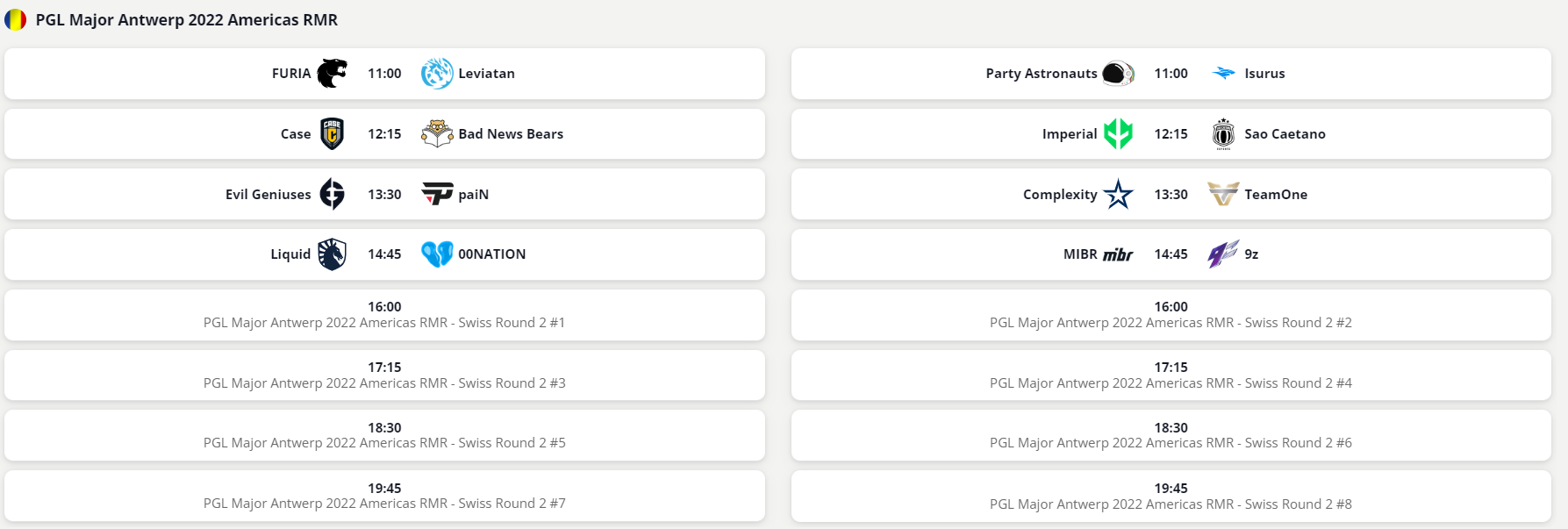Click the 9z purple logo
Viewport: 1568px width, 529px height.
coord(1223,254)
